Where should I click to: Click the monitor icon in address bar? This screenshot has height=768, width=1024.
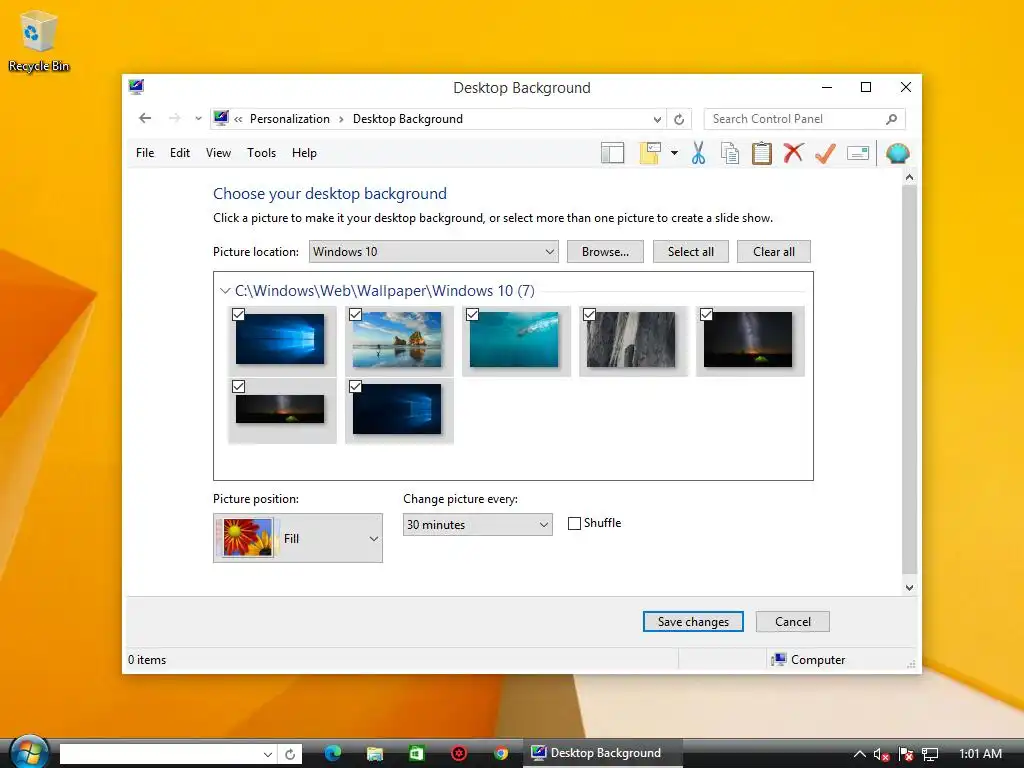click(x=221, y=118)
